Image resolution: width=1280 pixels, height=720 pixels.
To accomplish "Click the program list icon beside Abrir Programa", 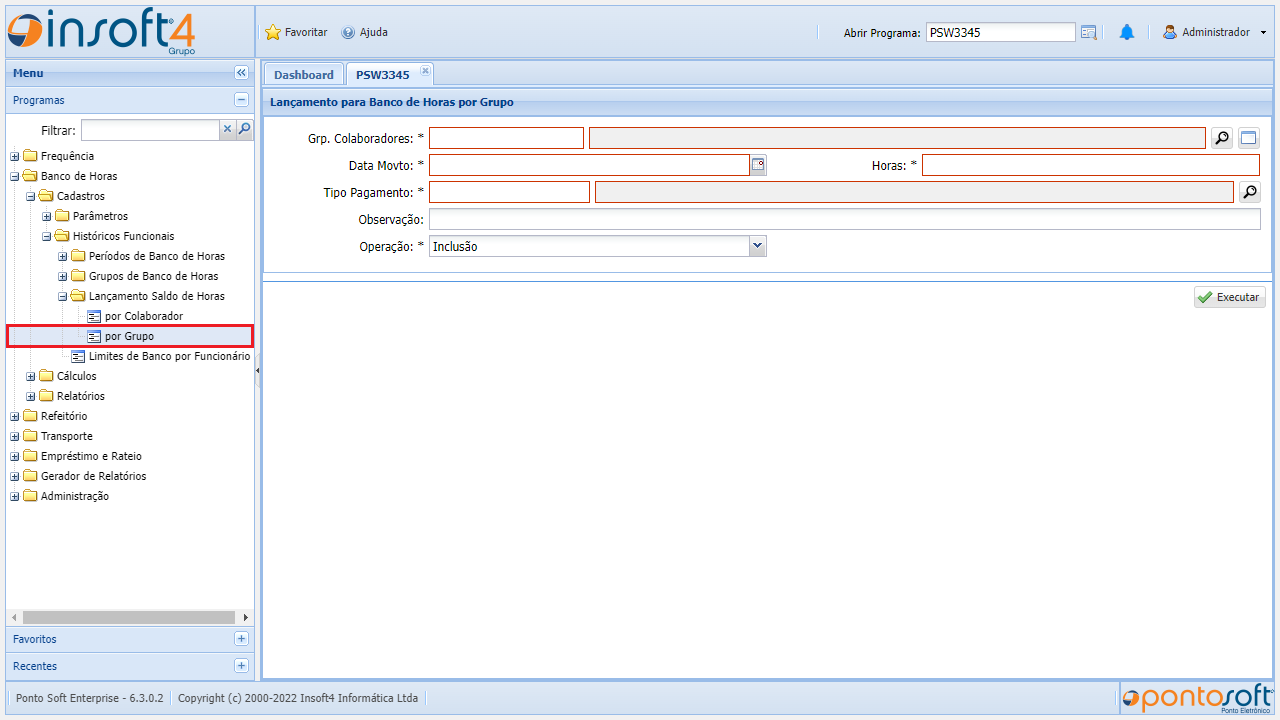I will (x=1089, y=32).
